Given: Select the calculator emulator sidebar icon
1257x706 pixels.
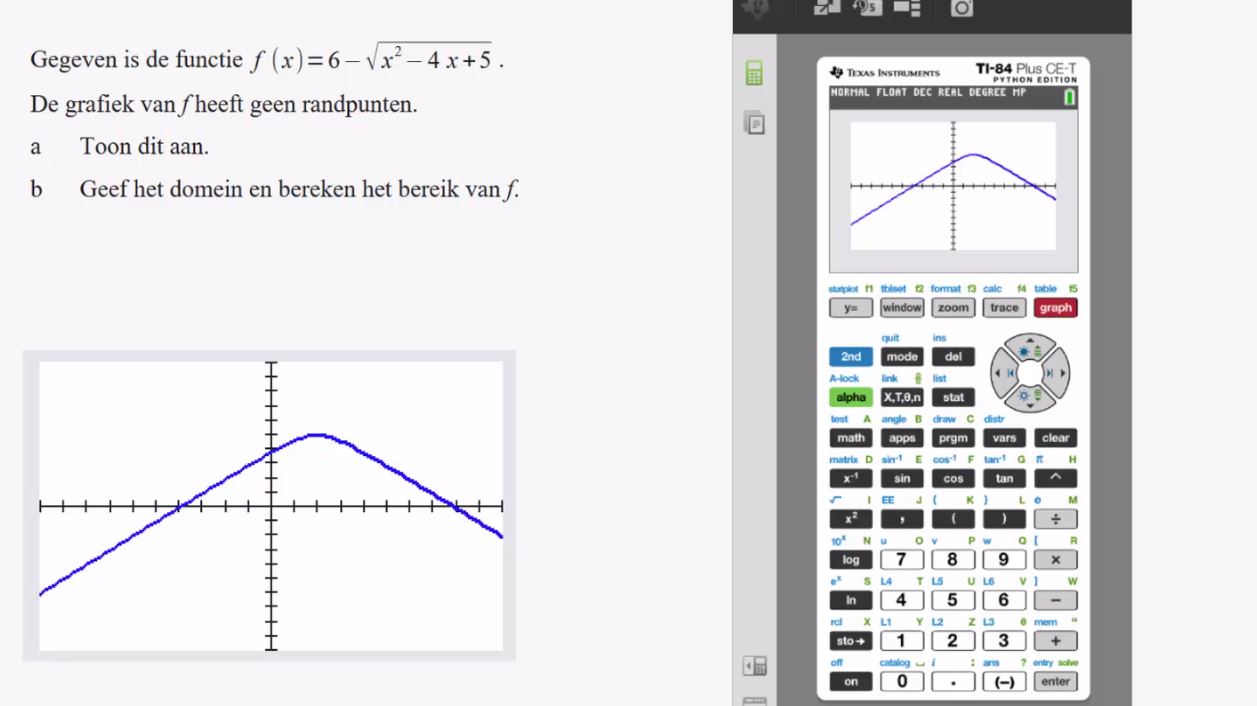Looking at the screenshot, I should [x=754, y=74].
